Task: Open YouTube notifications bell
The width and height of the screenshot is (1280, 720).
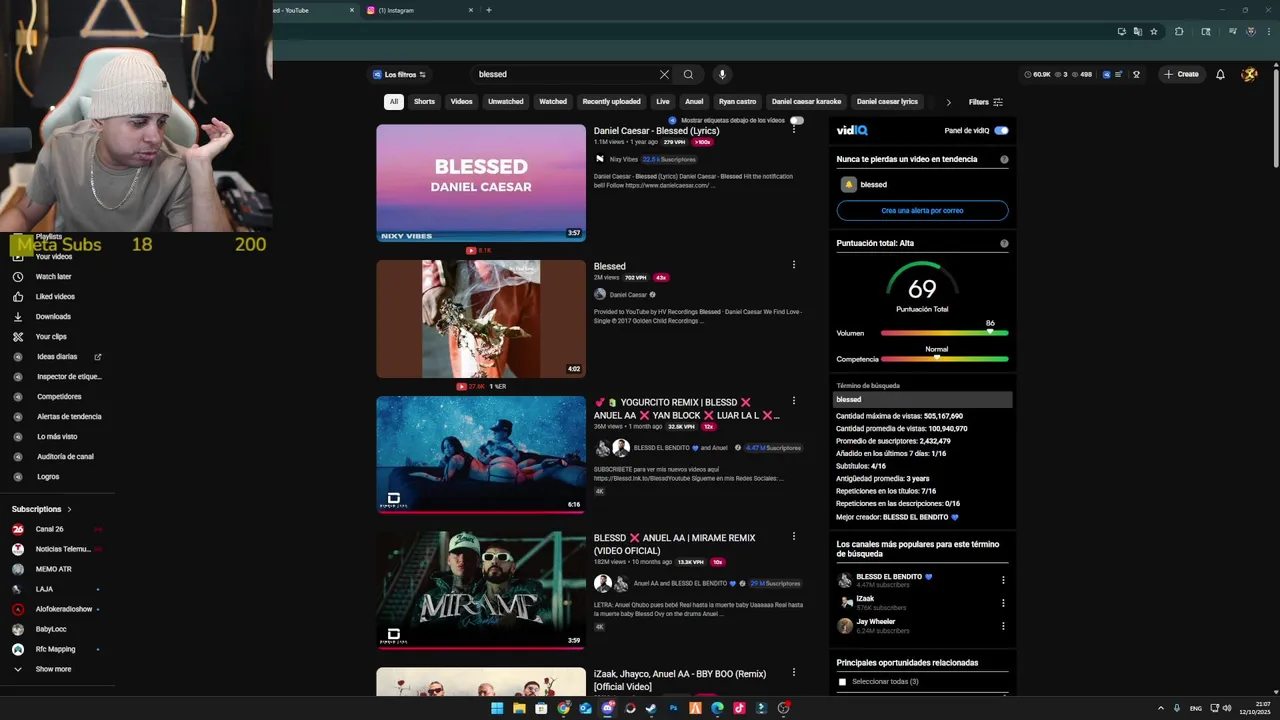Action: pyautogui.click(x=1220, y=74)
